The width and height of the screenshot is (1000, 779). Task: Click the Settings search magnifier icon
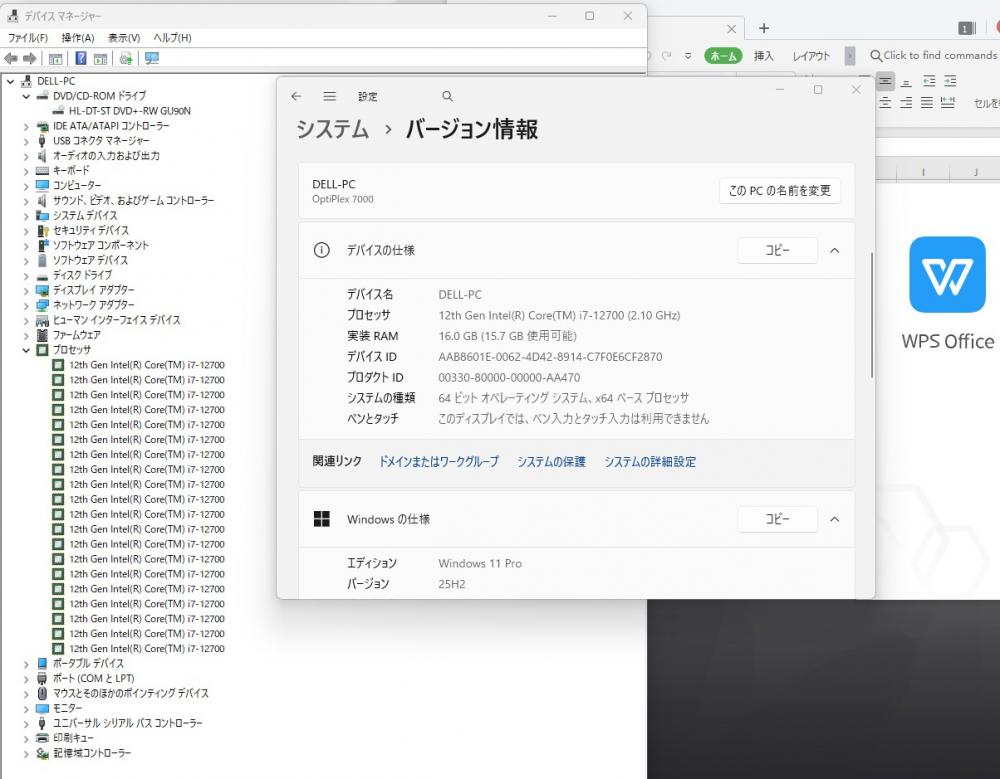click(x=447, y=96)
